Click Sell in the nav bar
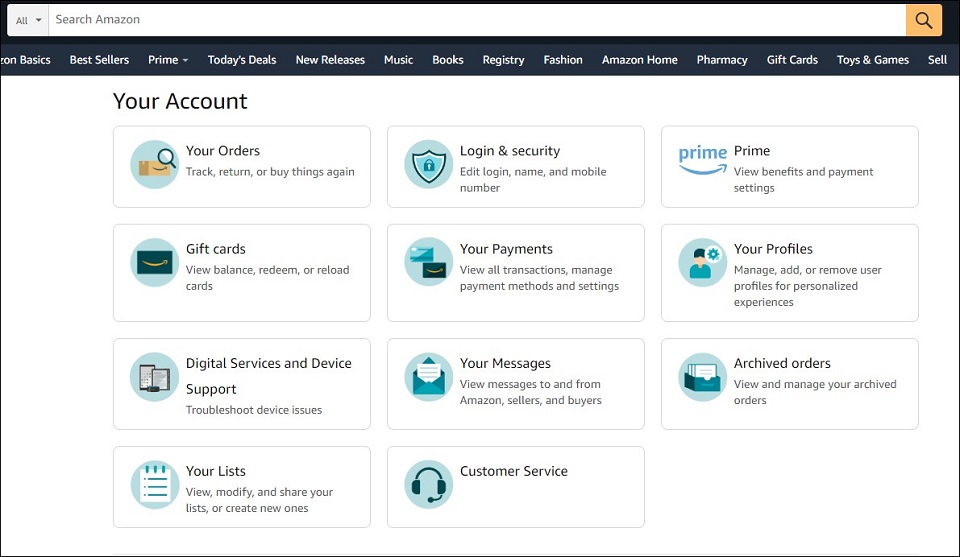Screen dimensions: 960x557 coord(937,60)
